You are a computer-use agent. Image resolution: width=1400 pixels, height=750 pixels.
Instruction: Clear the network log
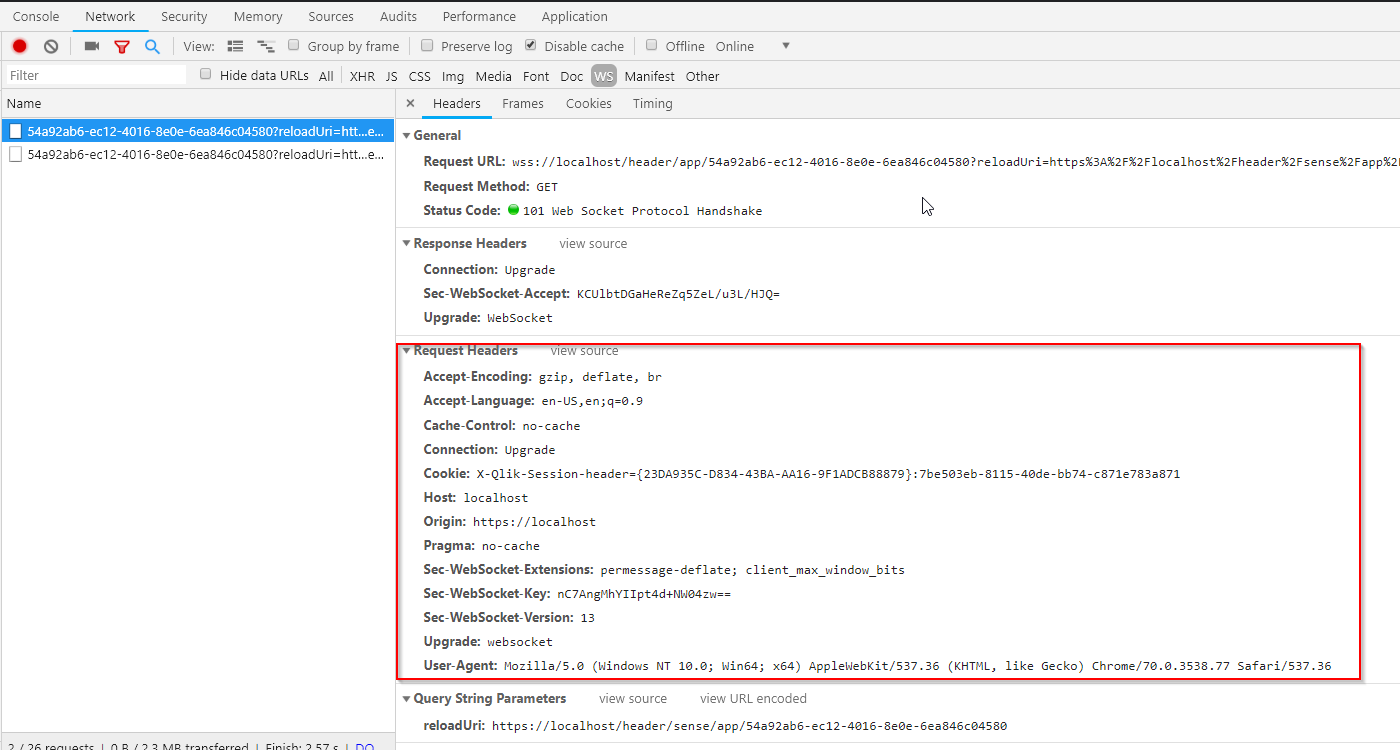[51, 46]
